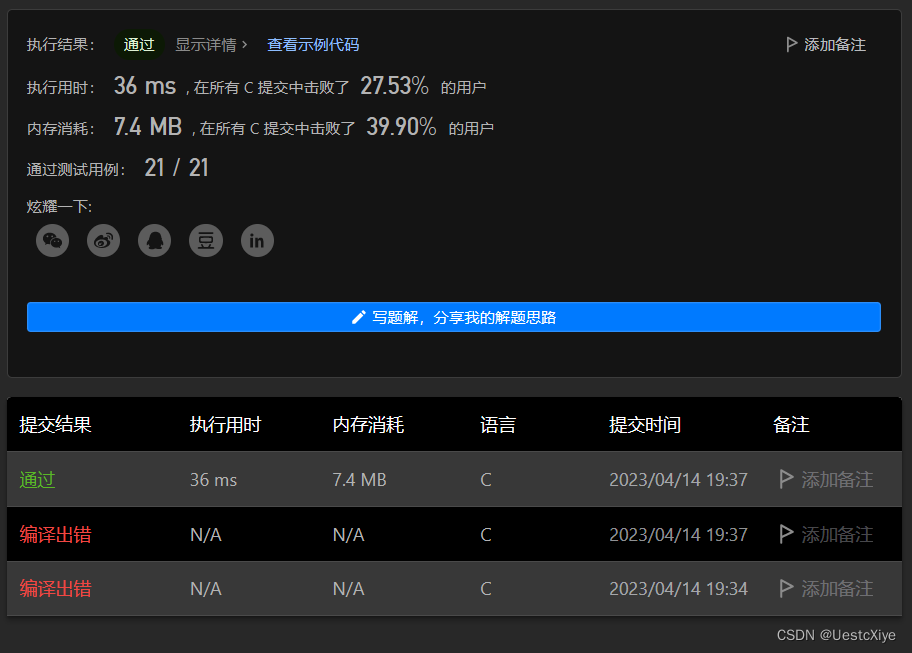The image size is (912, 653).
Task: Expand 显示详情 details chevron
Action: (245, 44)
